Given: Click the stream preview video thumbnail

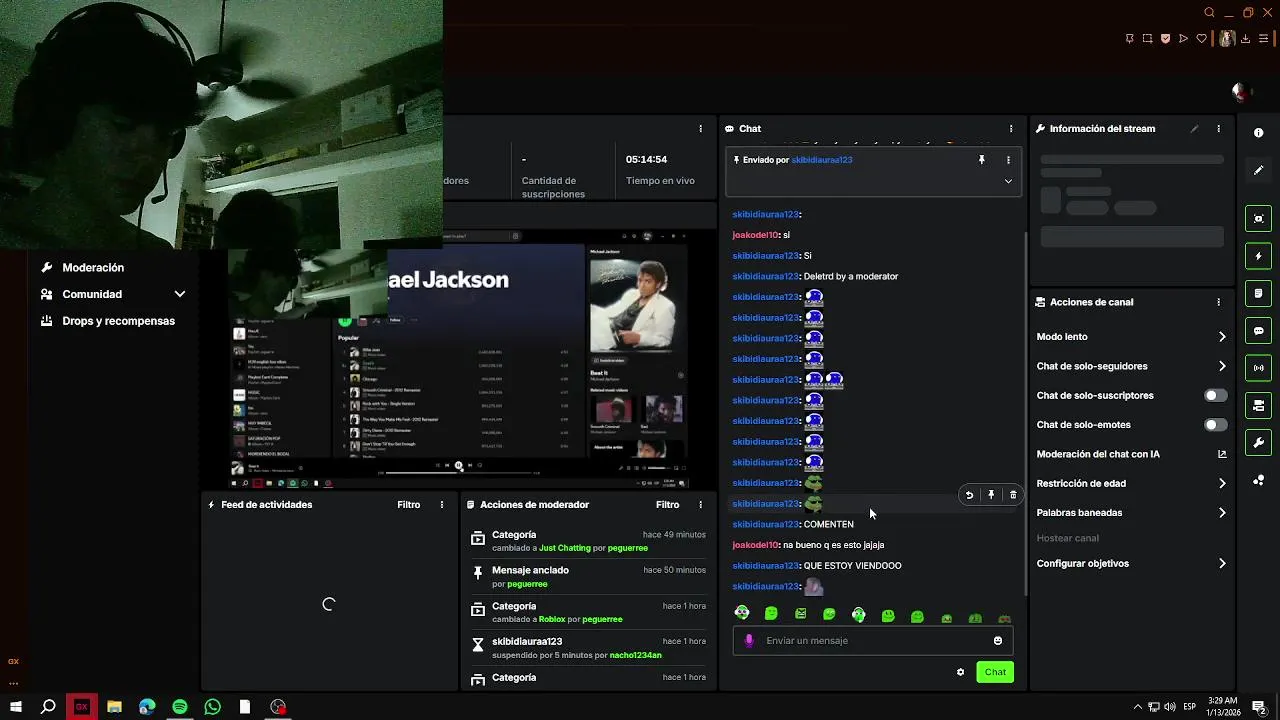Looking at the screenshot, I should coord(460,360).
